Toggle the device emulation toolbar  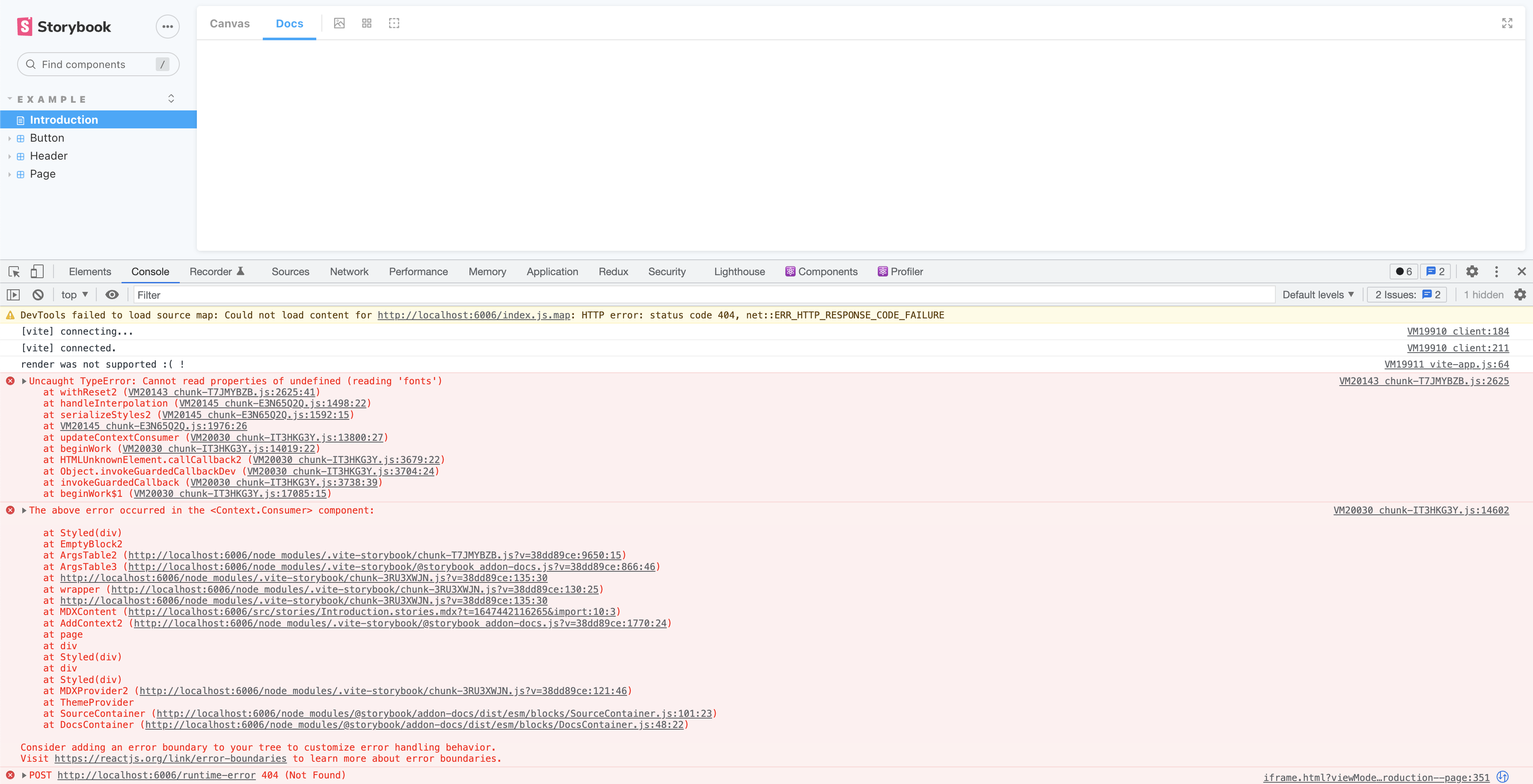point(37,271)
